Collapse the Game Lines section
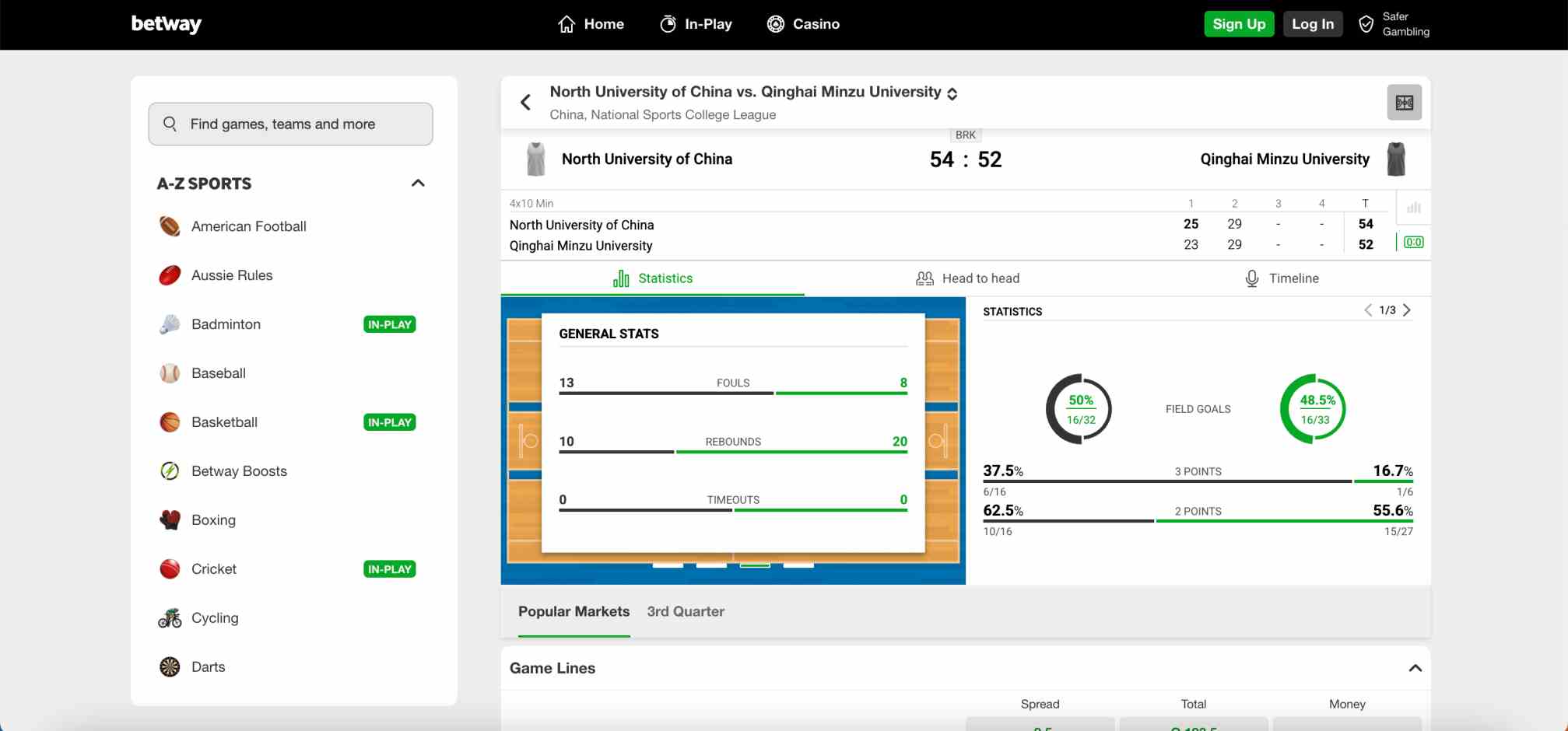This screenshot has width=1568, height=731. pos(1415,667)
